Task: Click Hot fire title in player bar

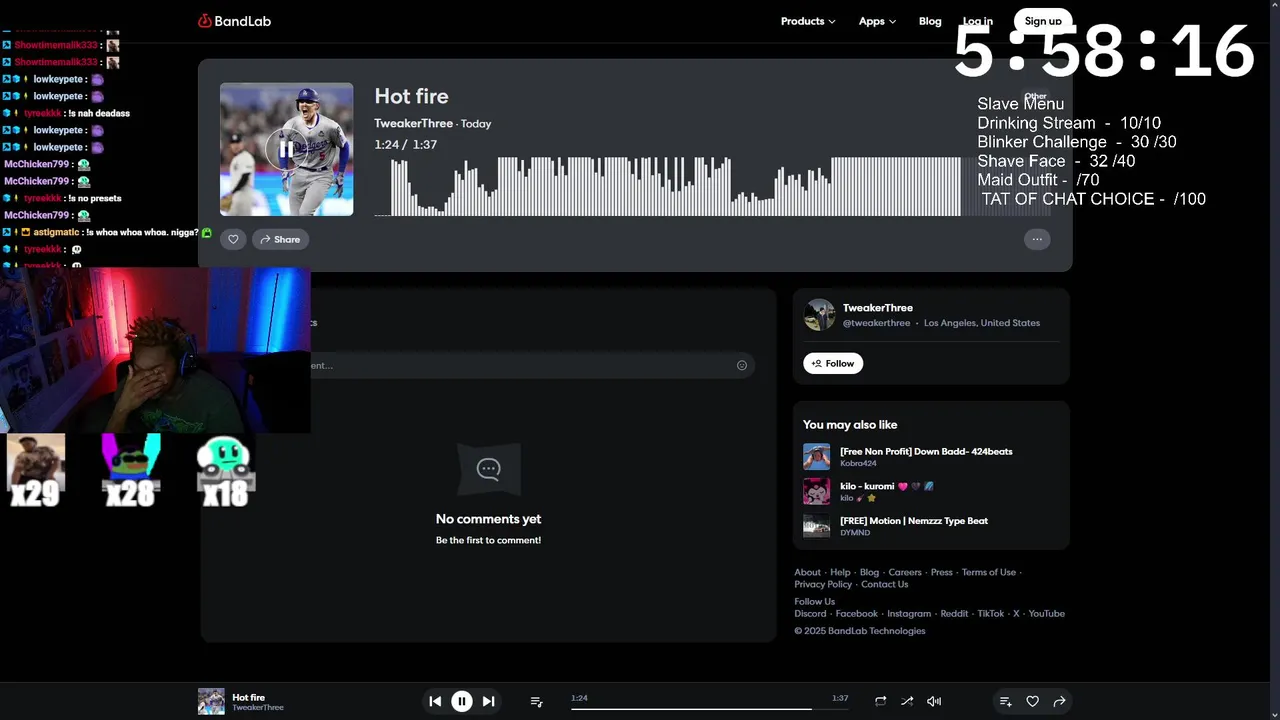Action: click(249, 697)
